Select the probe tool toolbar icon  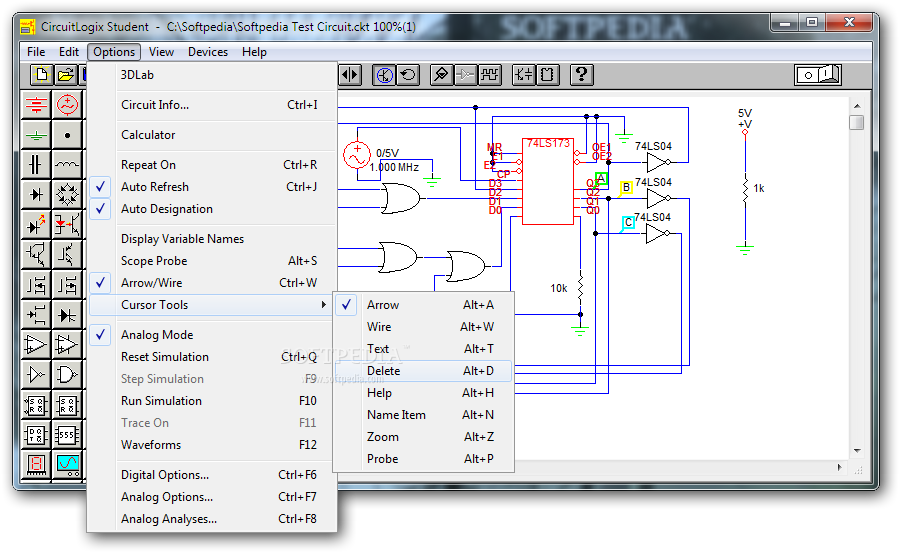coord(441,75)
